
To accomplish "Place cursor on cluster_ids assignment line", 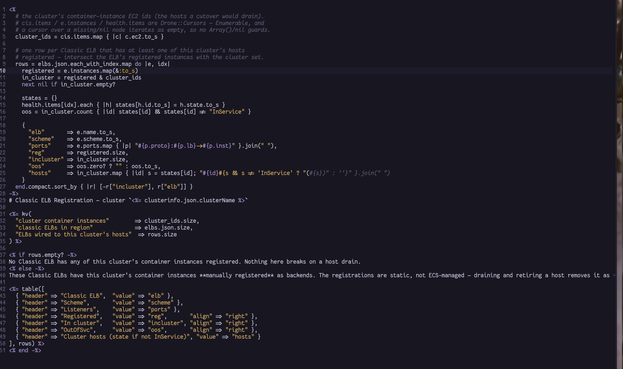I will (x=89, y=37).
